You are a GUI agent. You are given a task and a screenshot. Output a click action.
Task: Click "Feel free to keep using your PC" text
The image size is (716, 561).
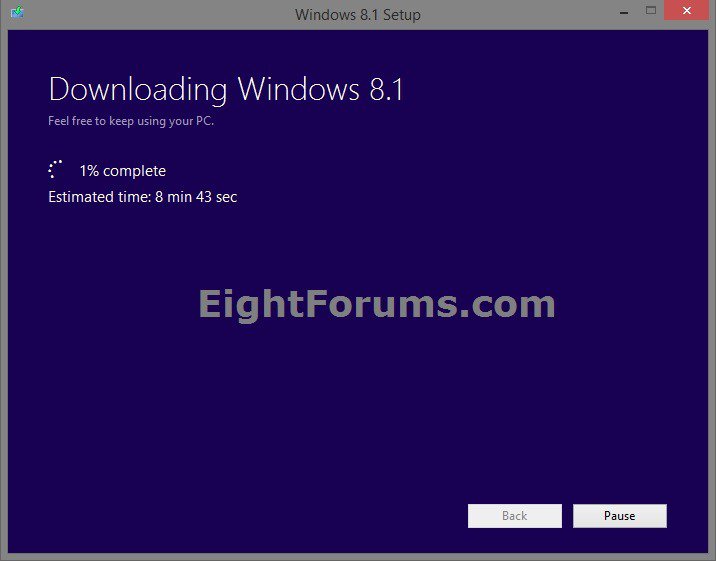click(131, 122)
